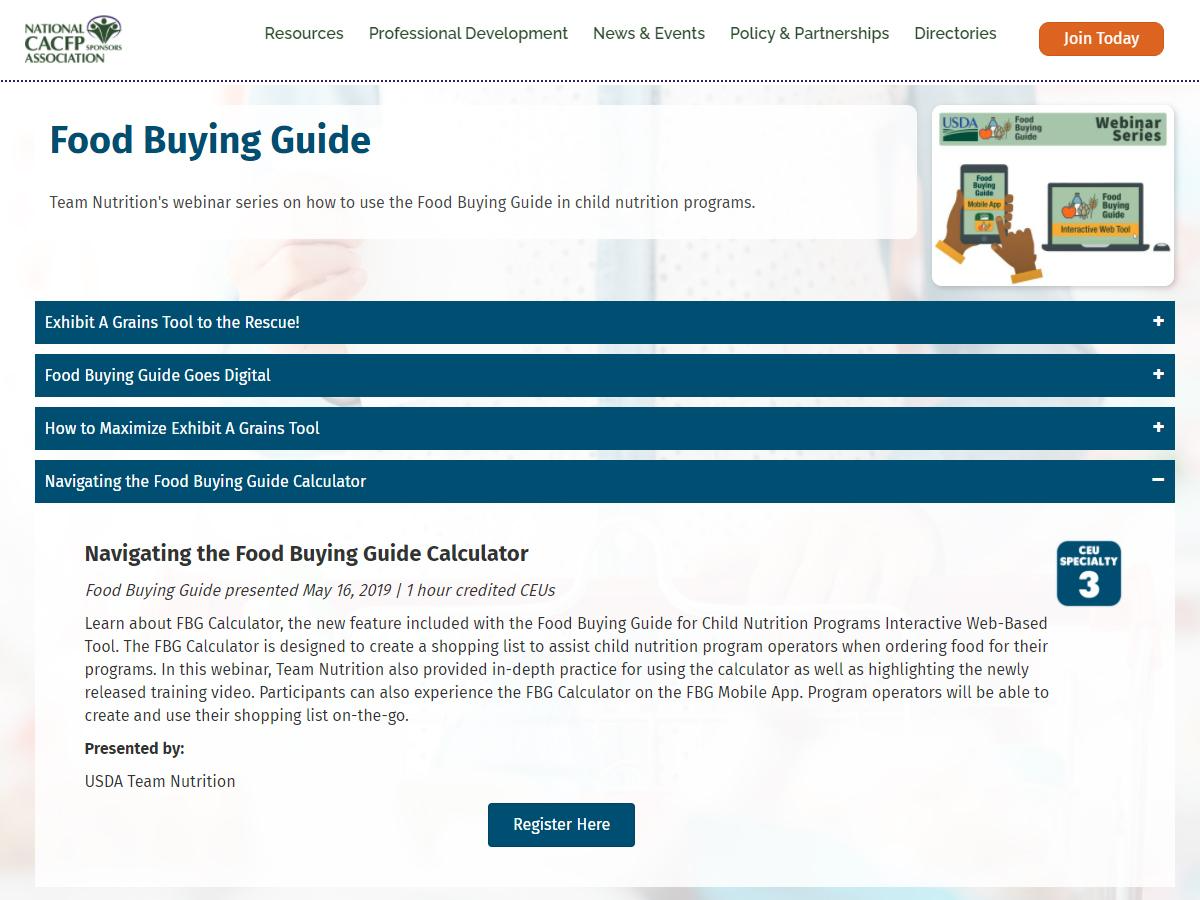The width and height of the screenshot is (1200, 900).
Task: Click the Team Nutrition's webinar series description
Action: 402,203
